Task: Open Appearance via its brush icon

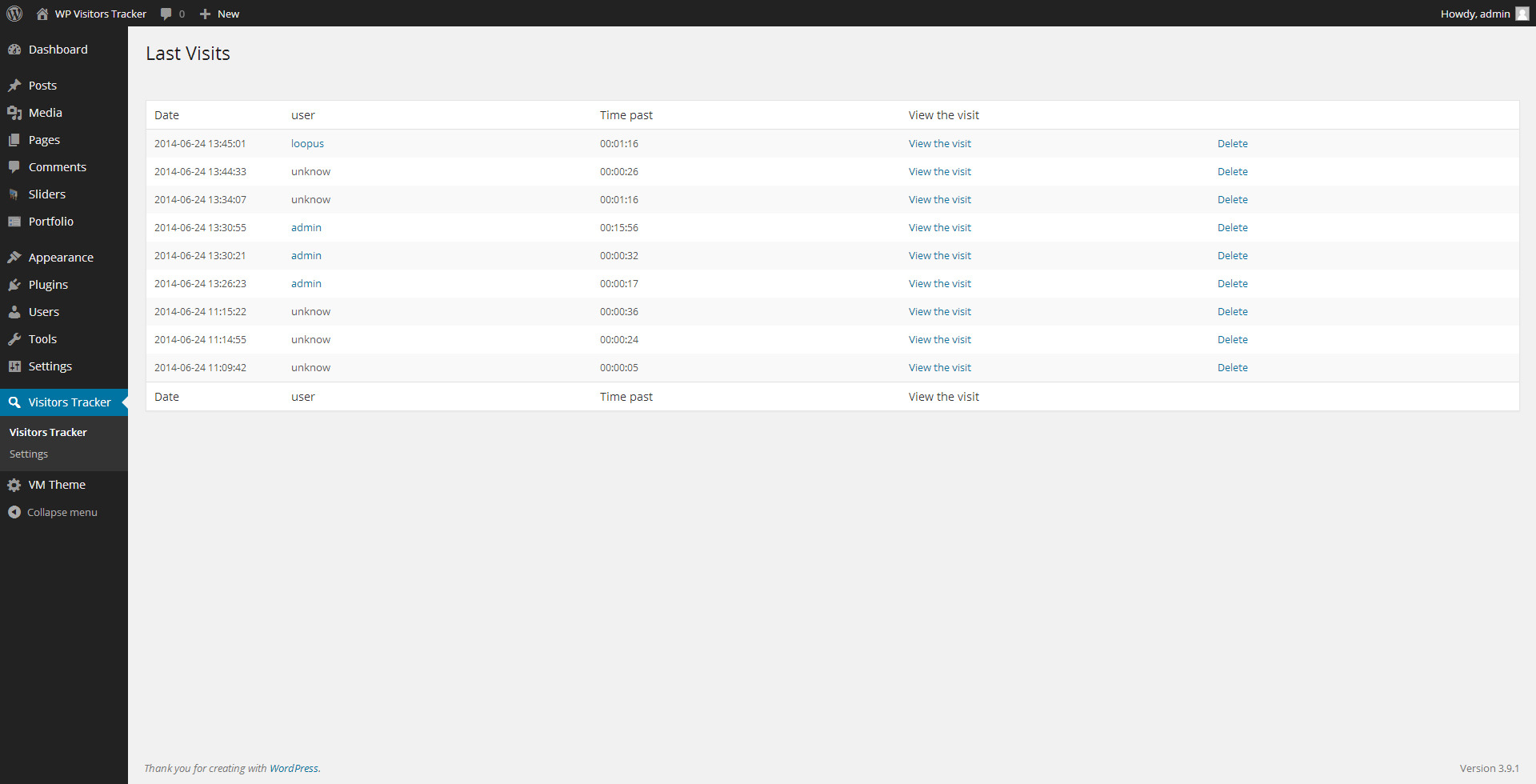Action: [15, 257]
